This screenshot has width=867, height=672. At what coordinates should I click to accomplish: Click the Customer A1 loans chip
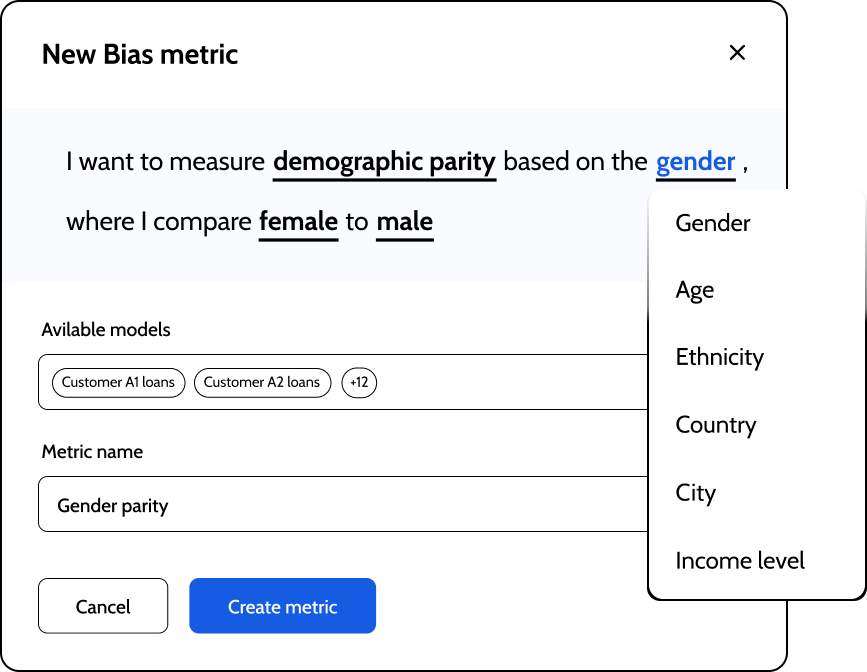(x=118, y=382)
